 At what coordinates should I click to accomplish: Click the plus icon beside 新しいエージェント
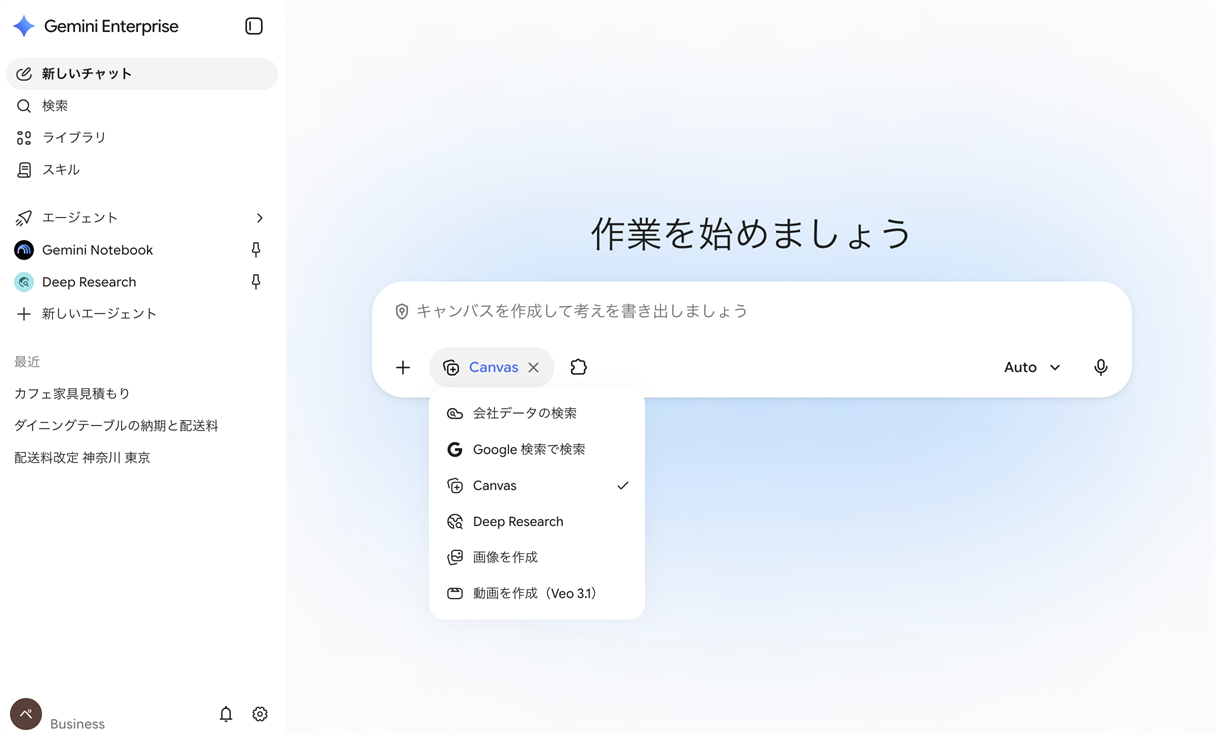24,314
